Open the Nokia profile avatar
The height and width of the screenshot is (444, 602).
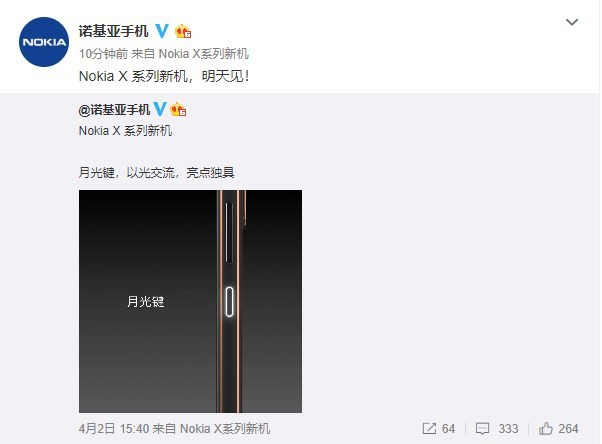click(44, 42)
